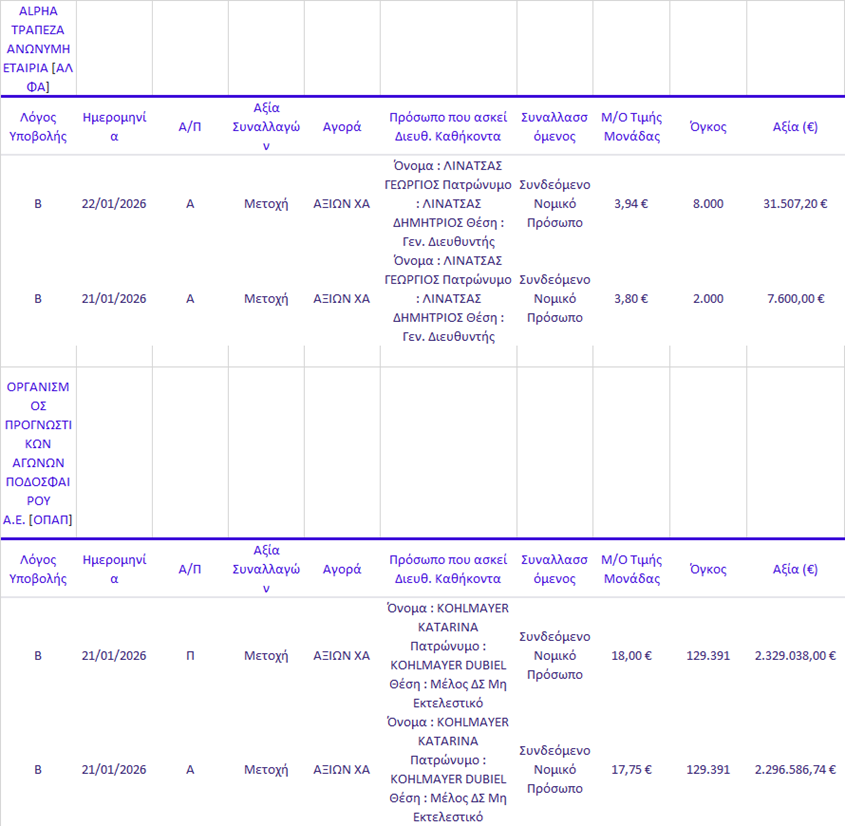The height and width of the screenshot is (826, 845).
Task: Click 129.391 volume in the 18,00 € row
Action: point(708,656)
